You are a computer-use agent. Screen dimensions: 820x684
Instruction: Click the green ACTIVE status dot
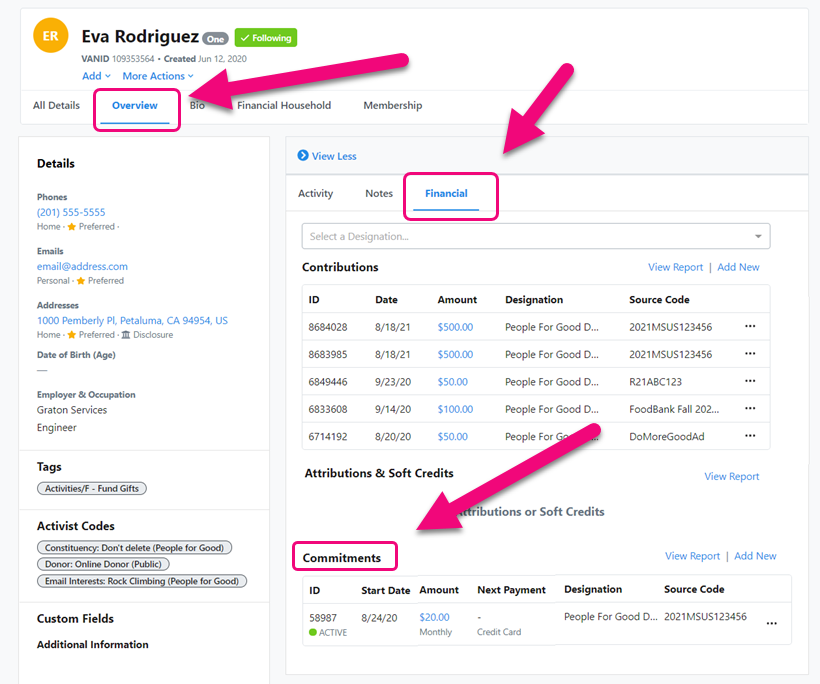click(313, 632)
